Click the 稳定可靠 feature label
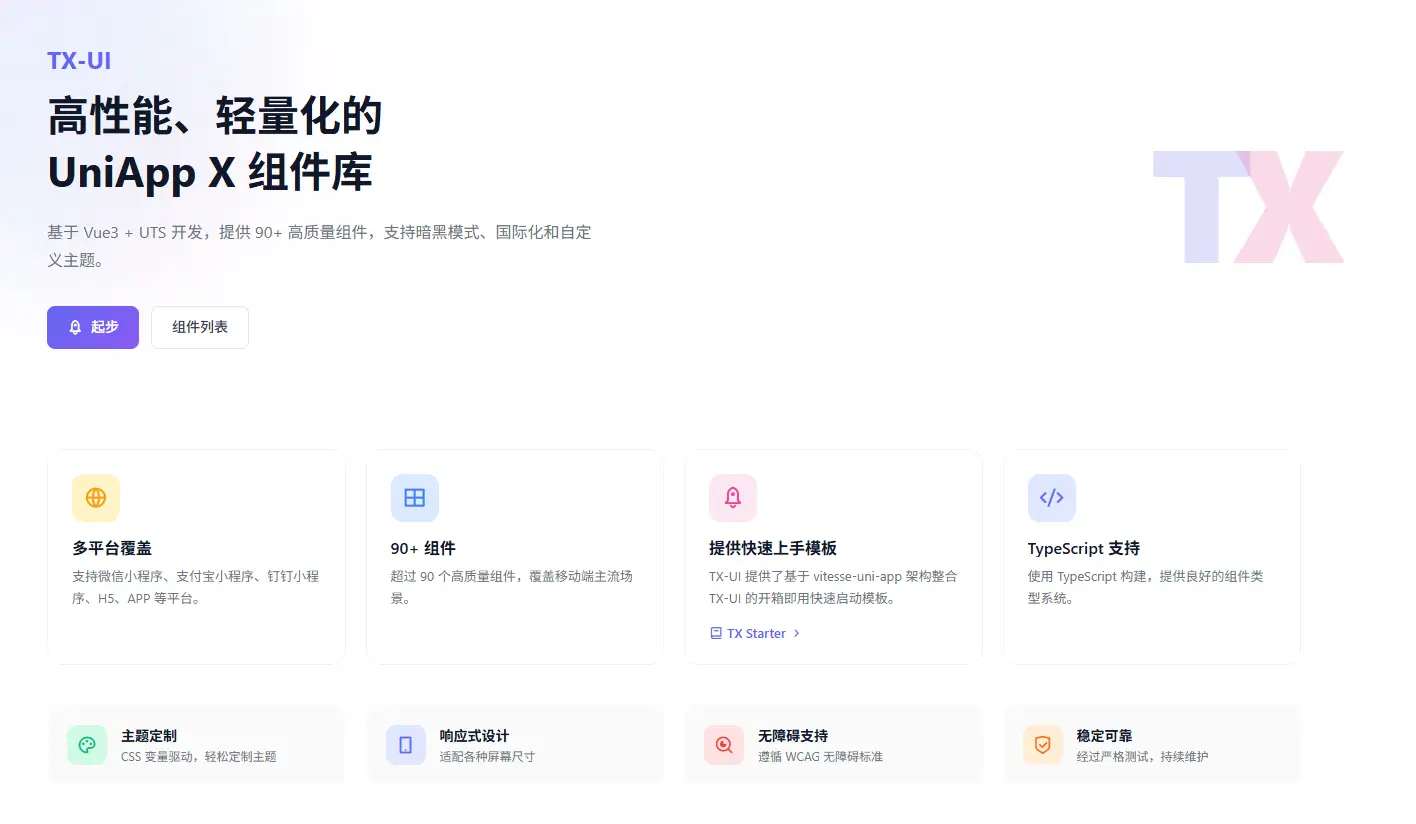This screenshot has height=824, width=1416. coord(1105,735)
